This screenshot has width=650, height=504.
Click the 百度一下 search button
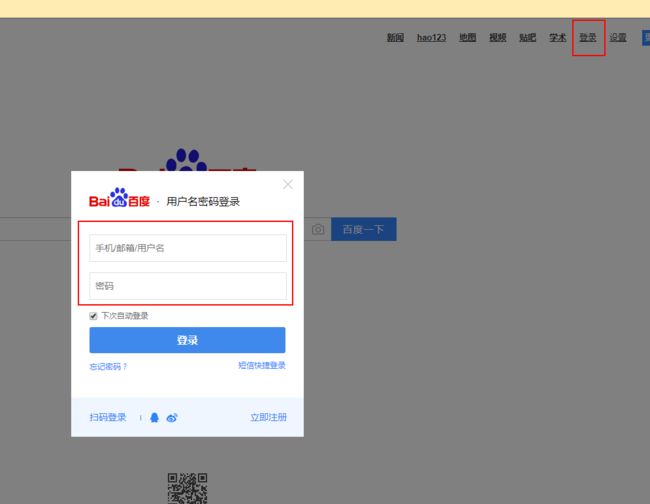point(364,229)
